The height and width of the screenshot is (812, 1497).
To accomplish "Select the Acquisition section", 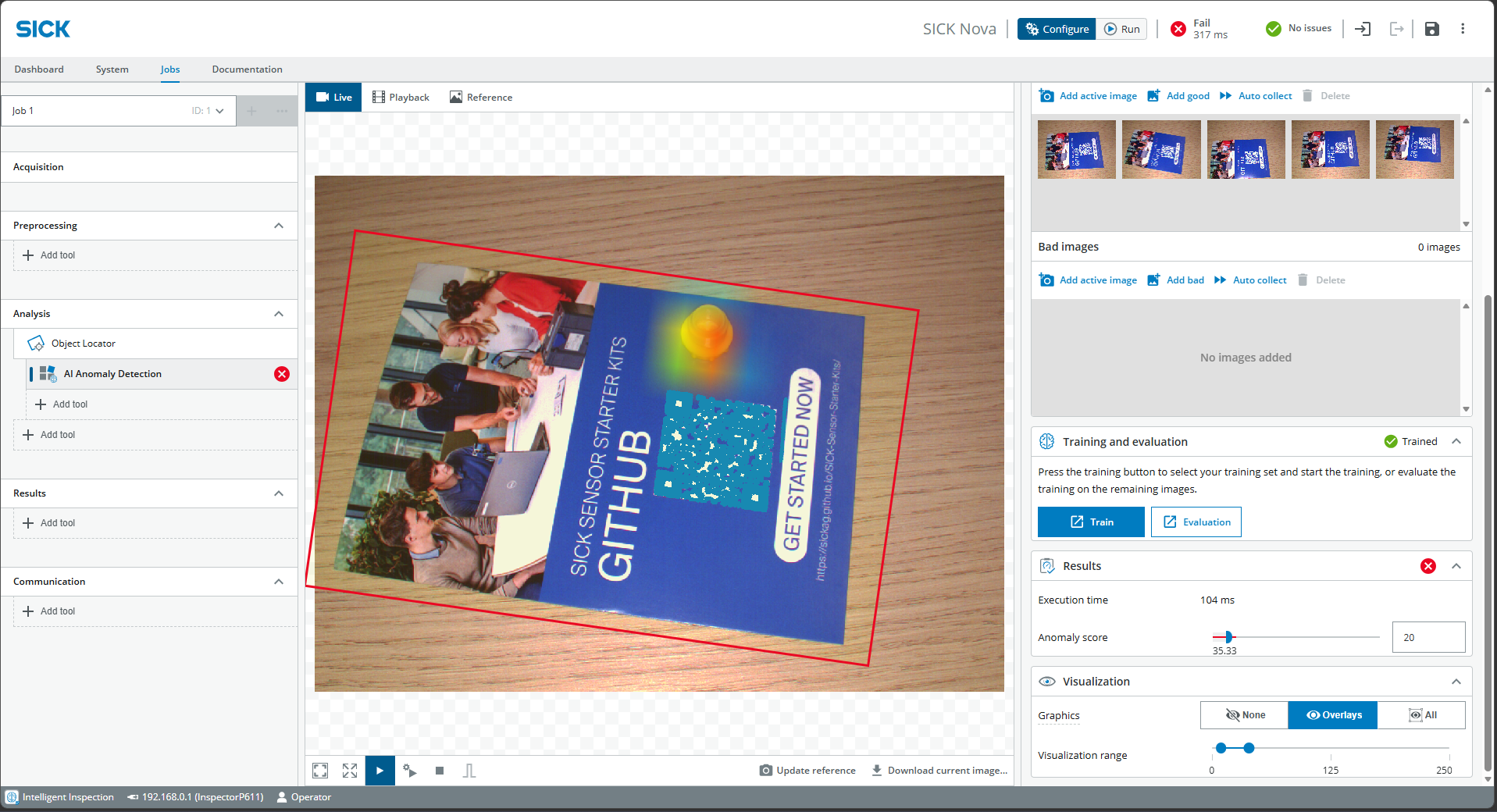I will (149, 167).
